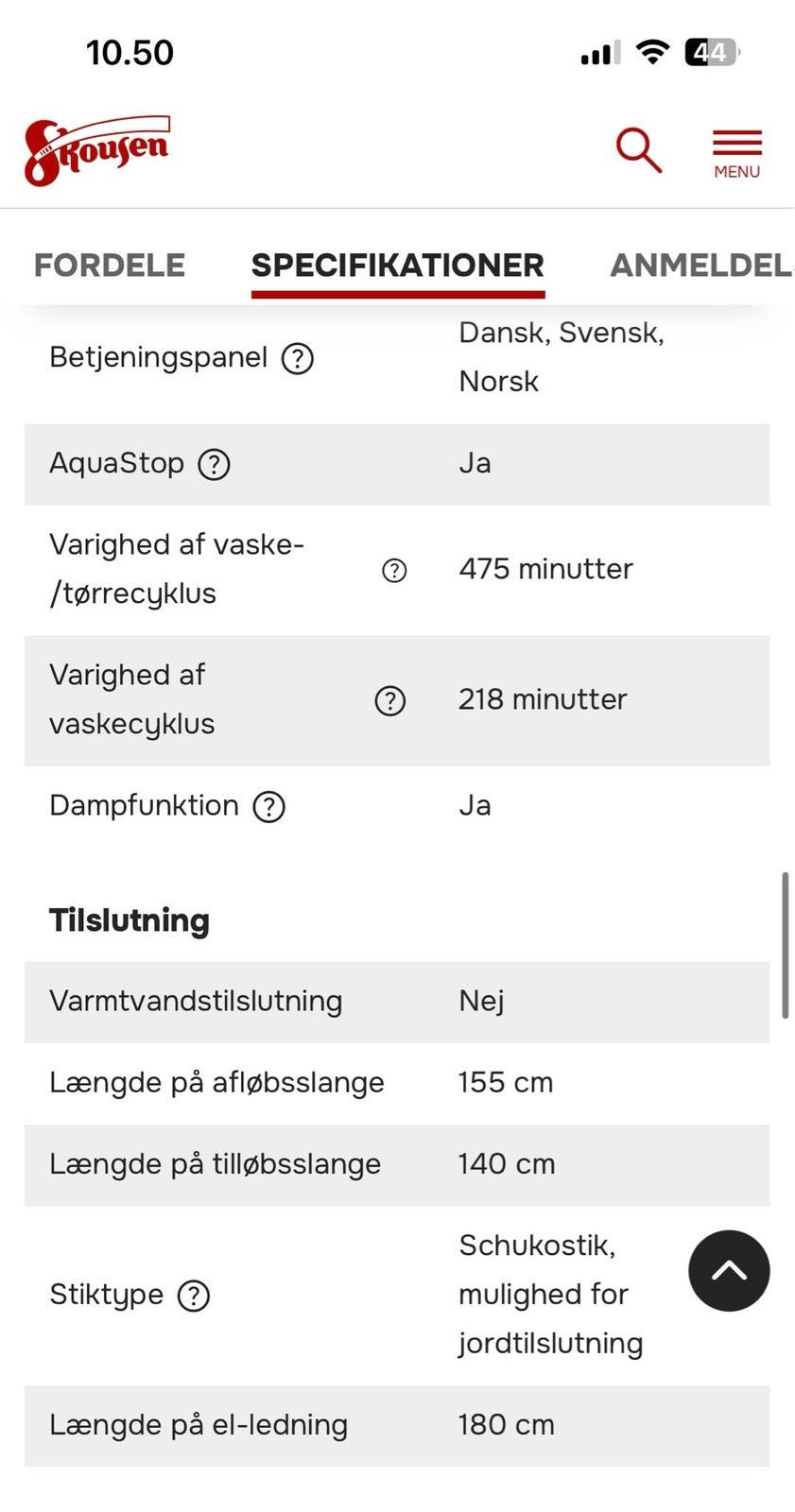
Task: Tap the battery indicator in status bar
Action: click(x=711, y=52)
